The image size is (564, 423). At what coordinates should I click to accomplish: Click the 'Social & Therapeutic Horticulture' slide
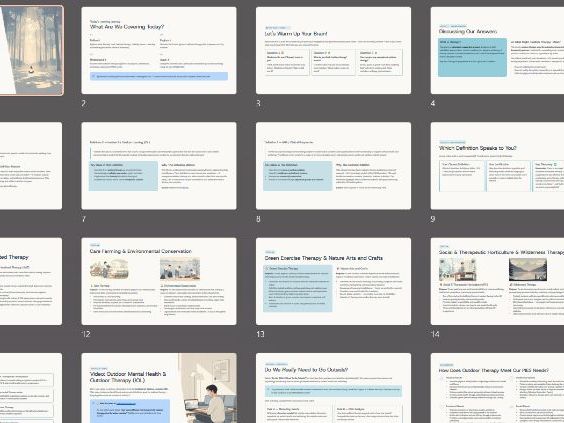click(x=497, y=281)
